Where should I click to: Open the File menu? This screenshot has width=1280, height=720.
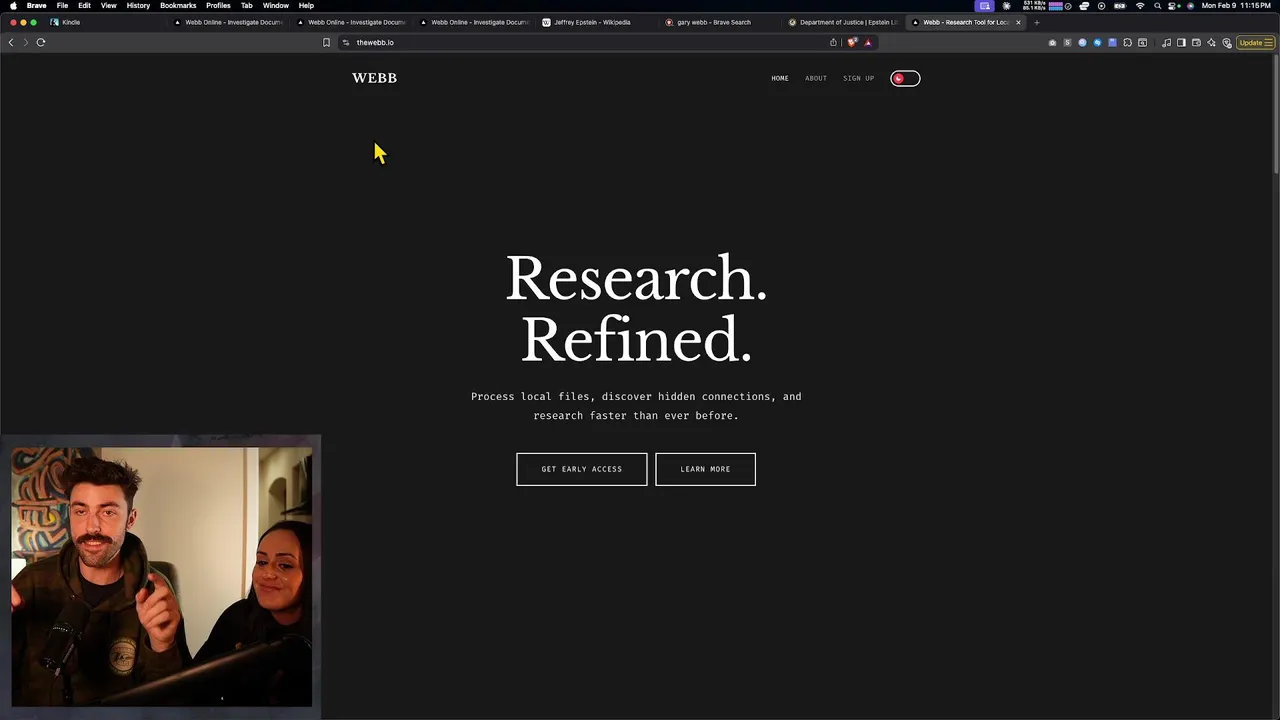62,6
